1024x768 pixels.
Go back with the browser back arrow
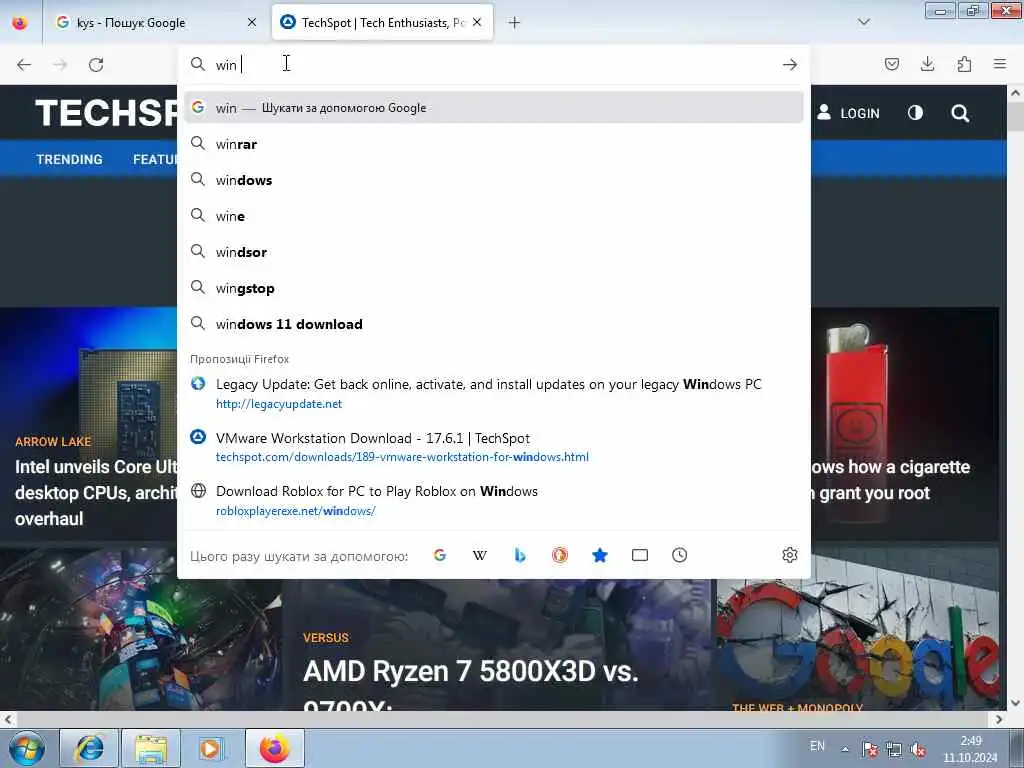[24, 65]
